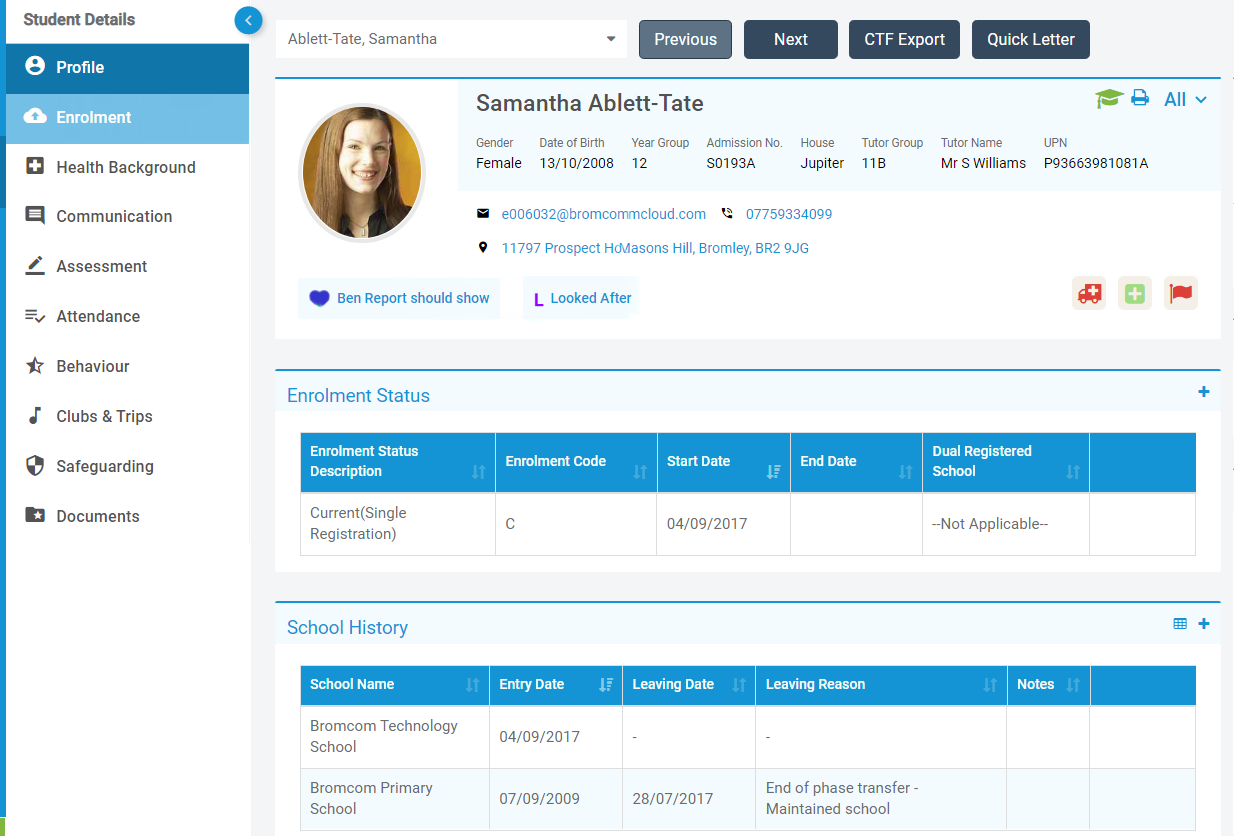The height and width of the screenshot is (836, 1234).
Task: Click the Quick Letter button
Action: [1031, 39]
